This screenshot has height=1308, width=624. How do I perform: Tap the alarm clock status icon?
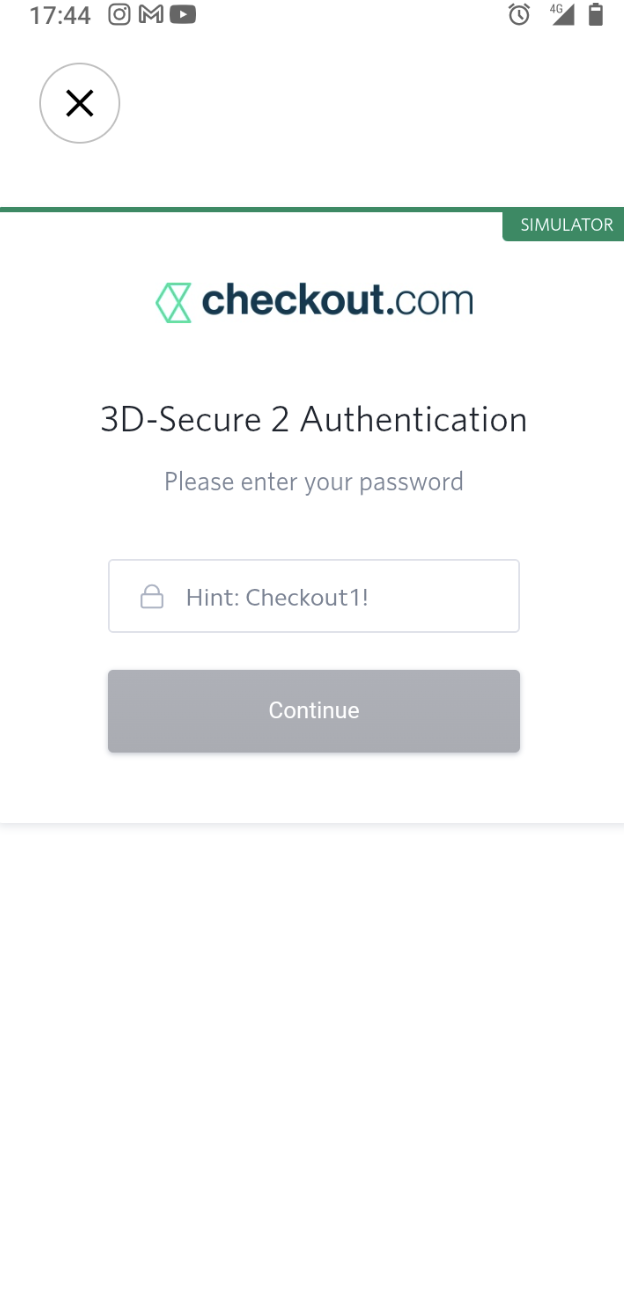pos(519,15)
